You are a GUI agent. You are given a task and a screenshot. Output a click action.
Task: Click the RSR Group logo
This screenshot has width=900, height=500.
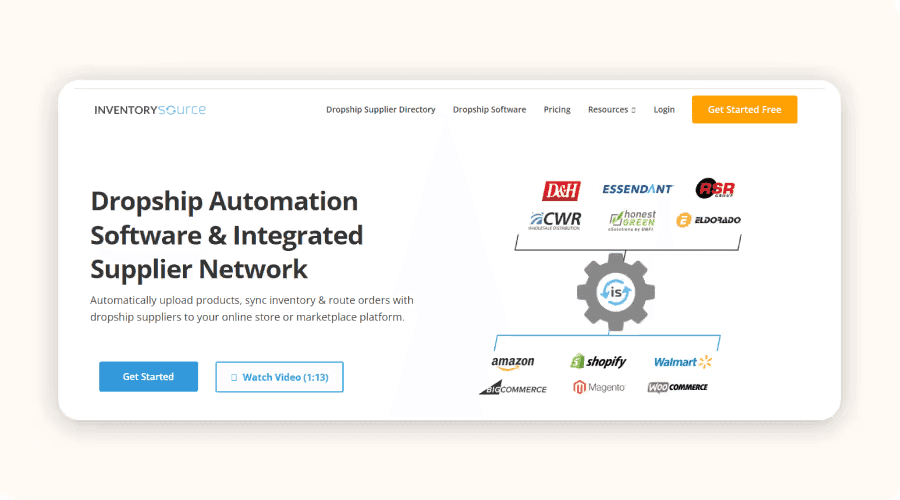coord(715,188)
